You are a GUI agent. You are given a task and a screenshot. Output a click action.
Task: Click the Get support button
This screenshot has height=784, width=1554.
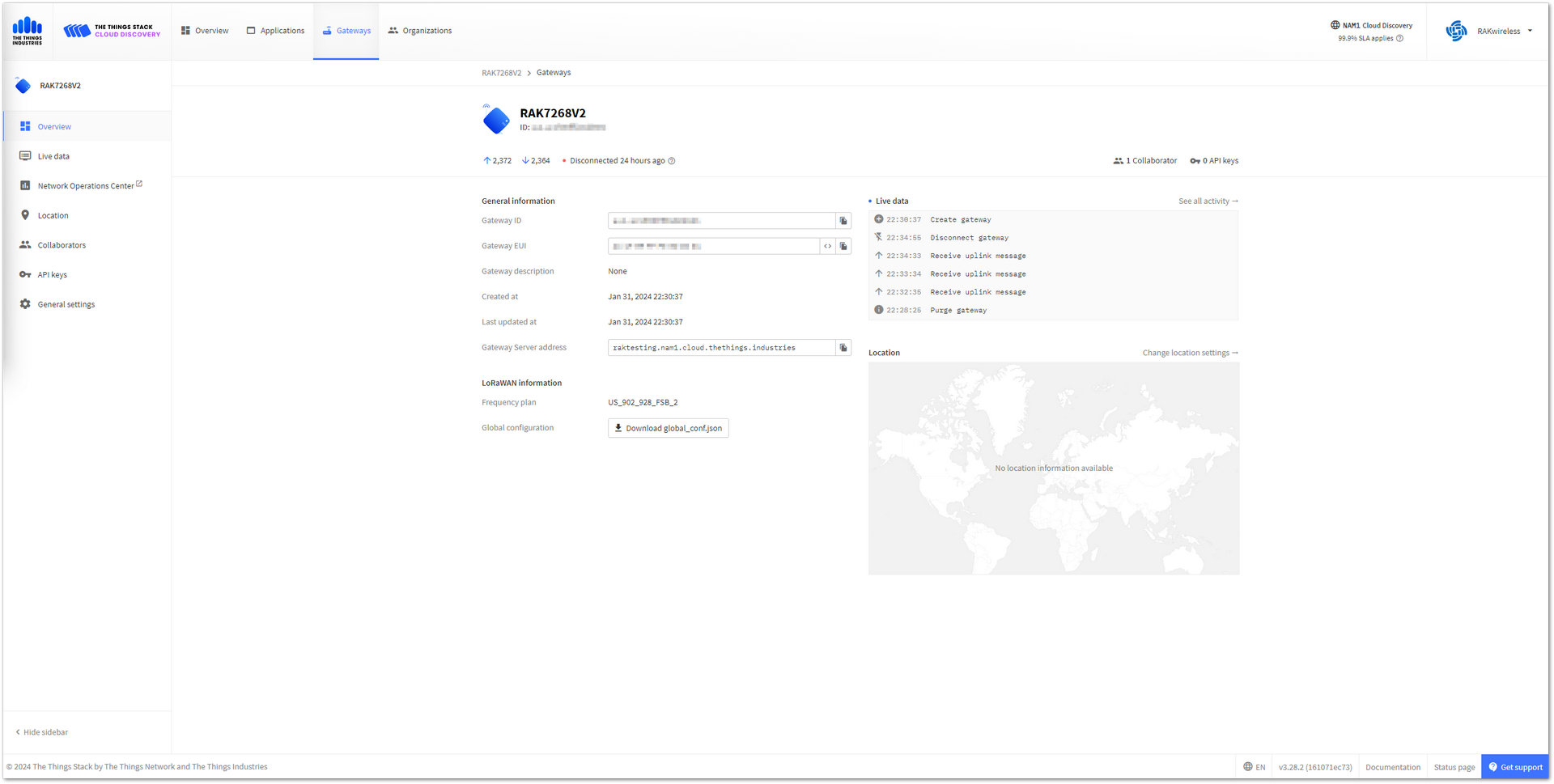[1515, 767]
